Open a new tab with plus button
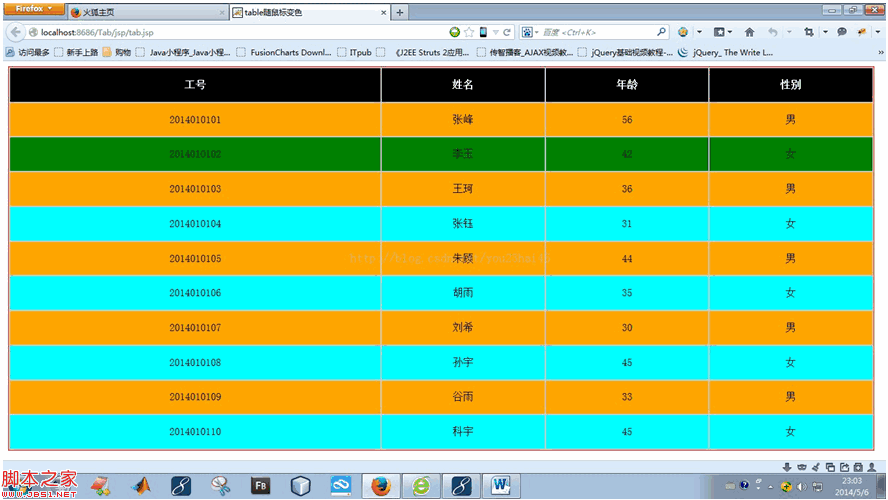The height and width of the screenshot is (500, 888). (400, 13)
